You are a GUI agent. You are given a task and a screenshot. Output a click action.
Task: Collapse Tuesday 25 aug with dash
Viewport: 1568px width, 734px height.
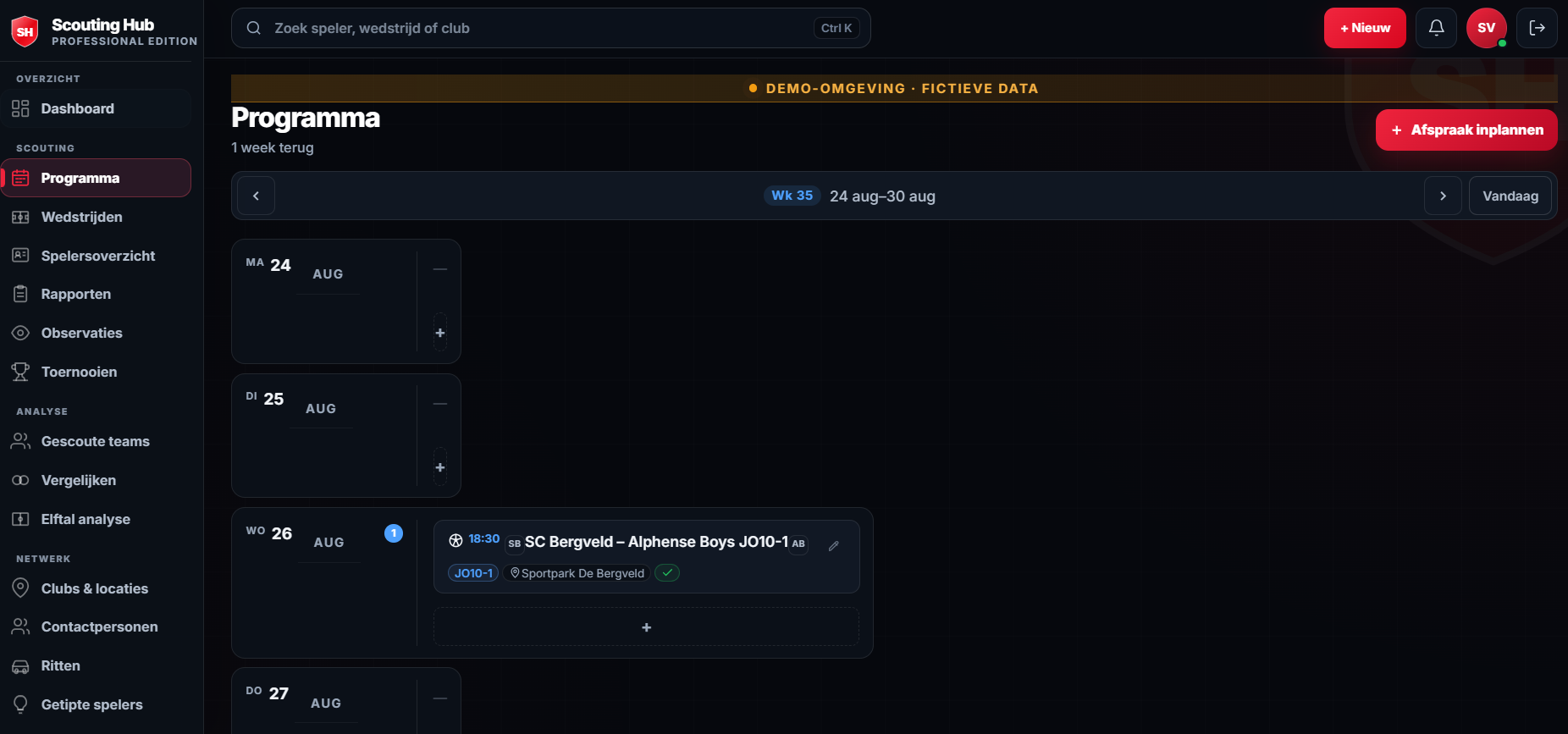(440, 404)
